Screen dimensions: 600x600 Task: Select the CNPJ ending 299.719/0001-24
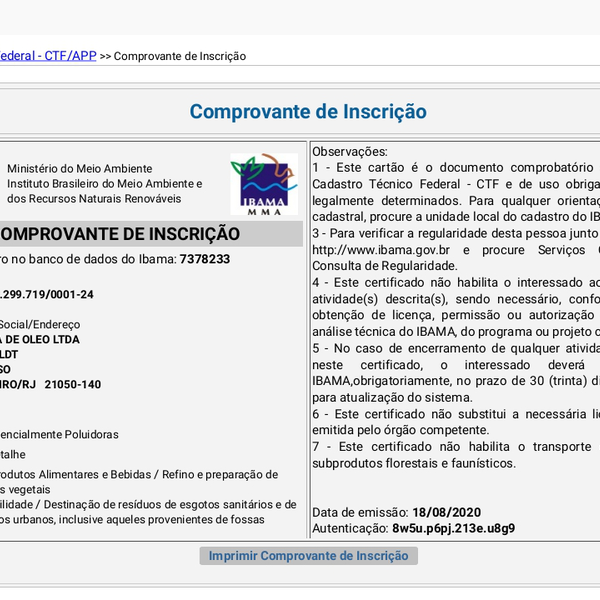47,294
